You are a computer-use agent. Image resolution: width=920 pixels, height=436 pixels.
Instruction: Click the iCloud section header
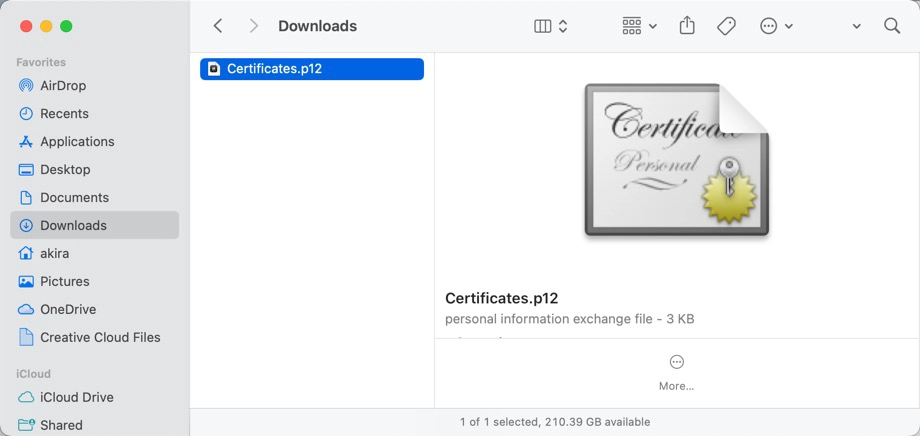[x=33, y=374]
